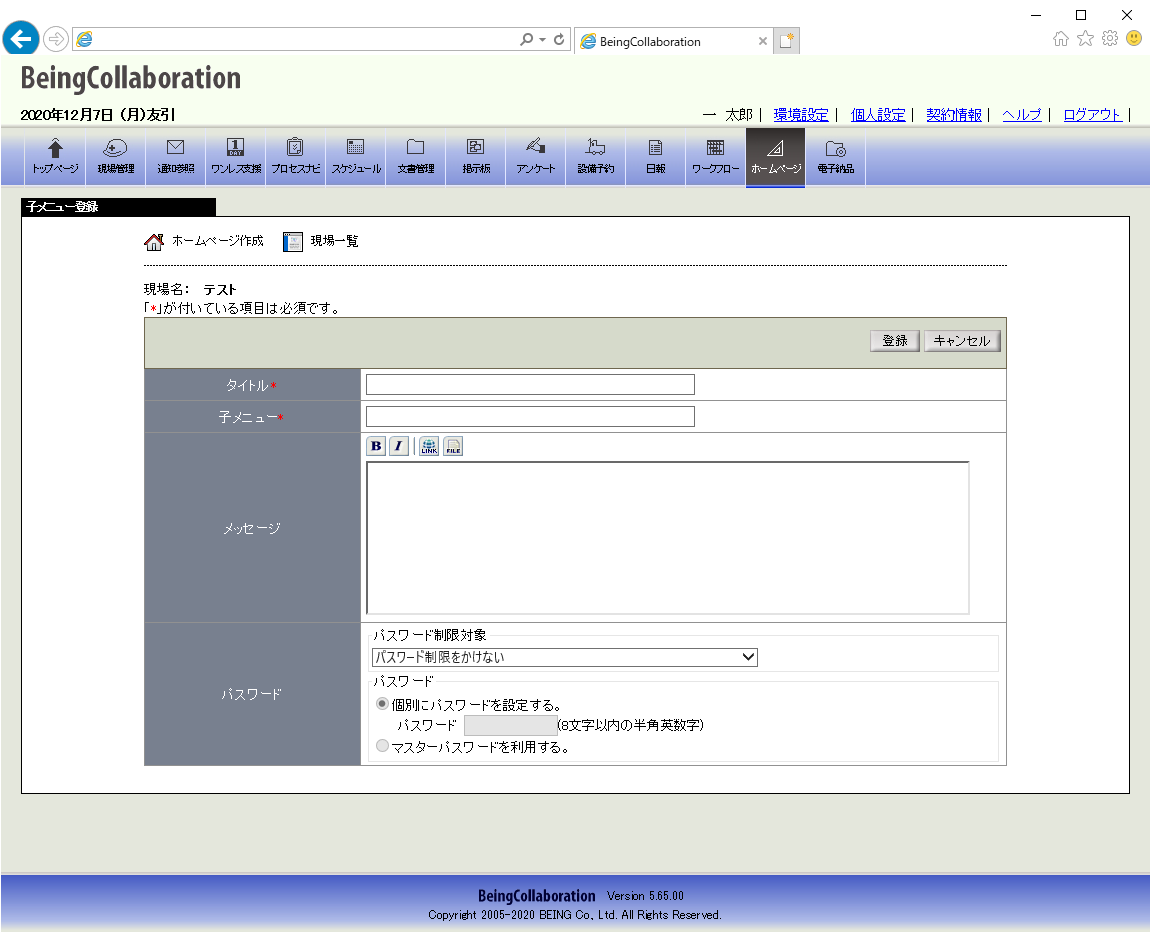Image resolution: width=1151 pixels, height=933 pixels.
Task: Click the address bar search magnifier
Action: click(x=526, y=39)
